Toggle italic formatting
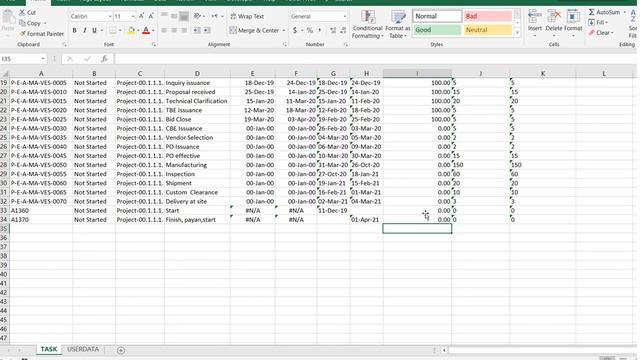640x360 pixels. [84, 30]
